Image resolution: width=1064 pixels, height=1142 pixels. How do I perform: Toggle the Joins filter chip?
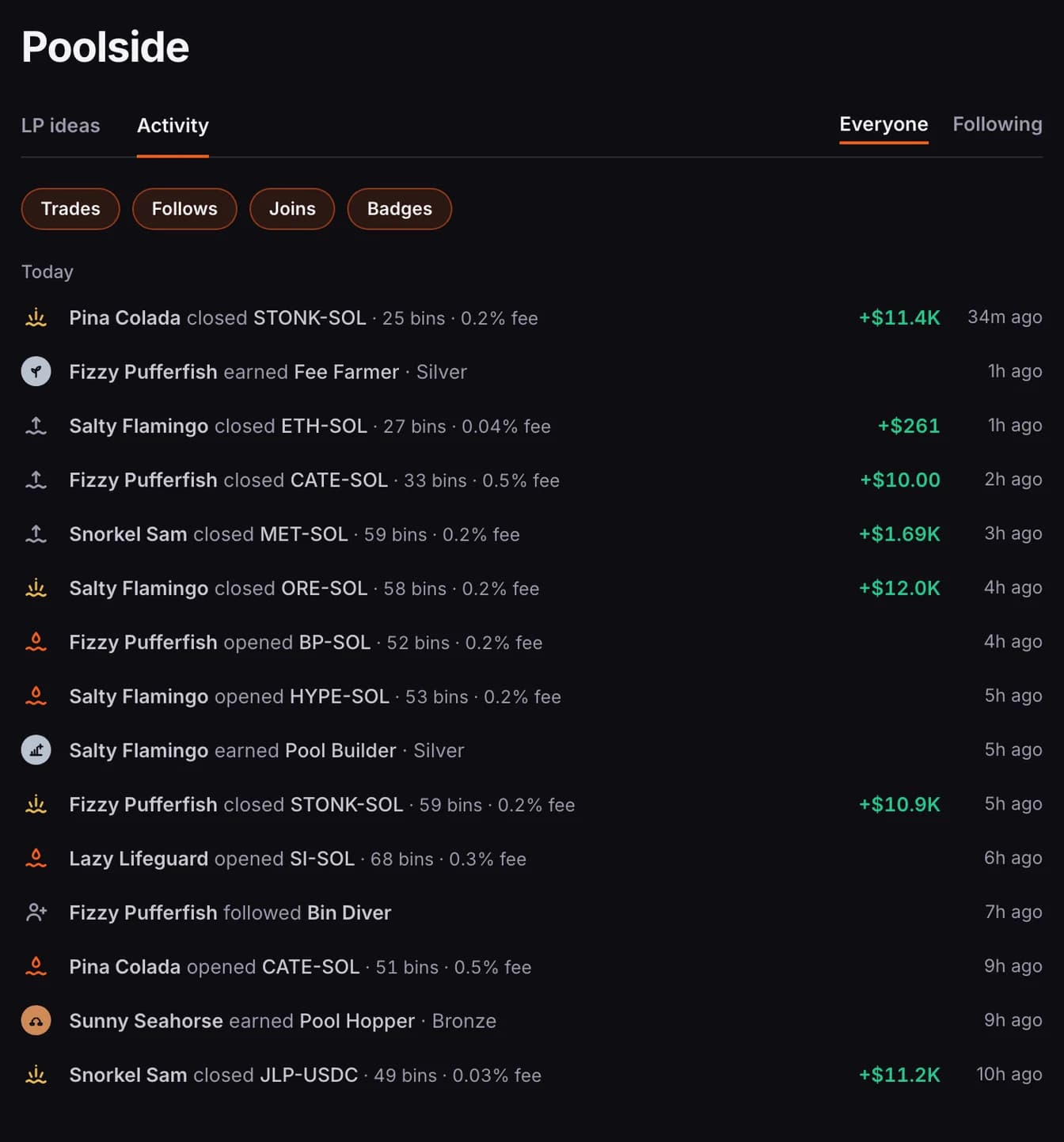pos(292,209)
